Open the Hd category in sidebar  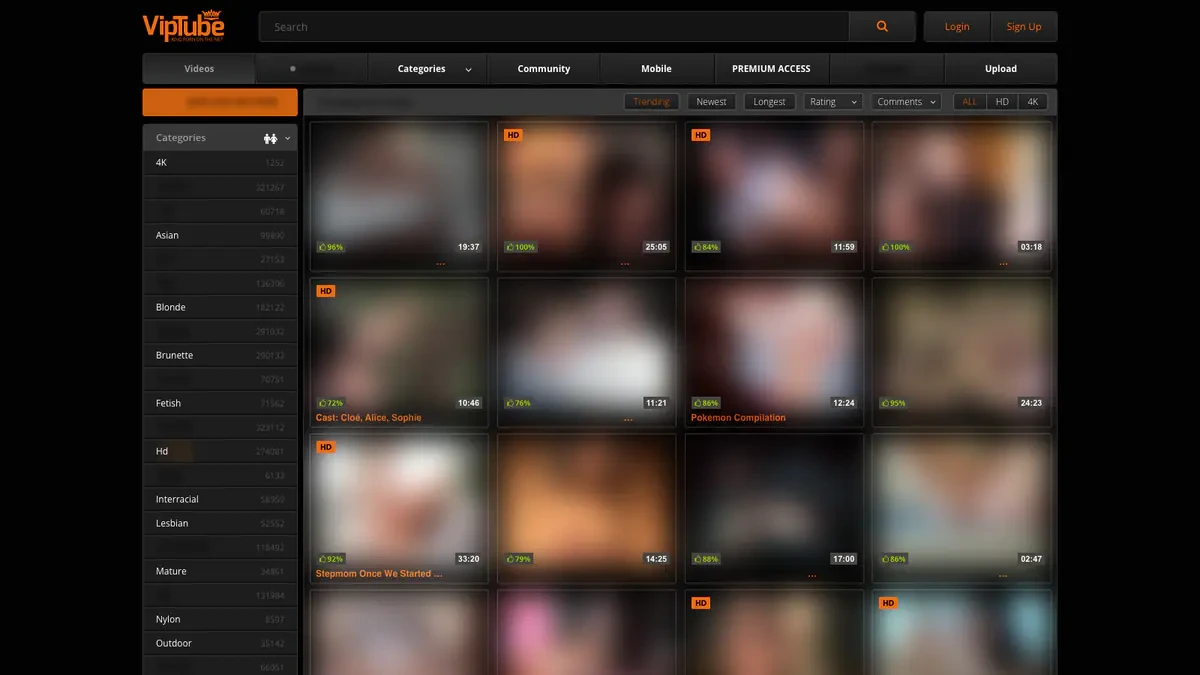pyautogui.click(x=220, y=451)
